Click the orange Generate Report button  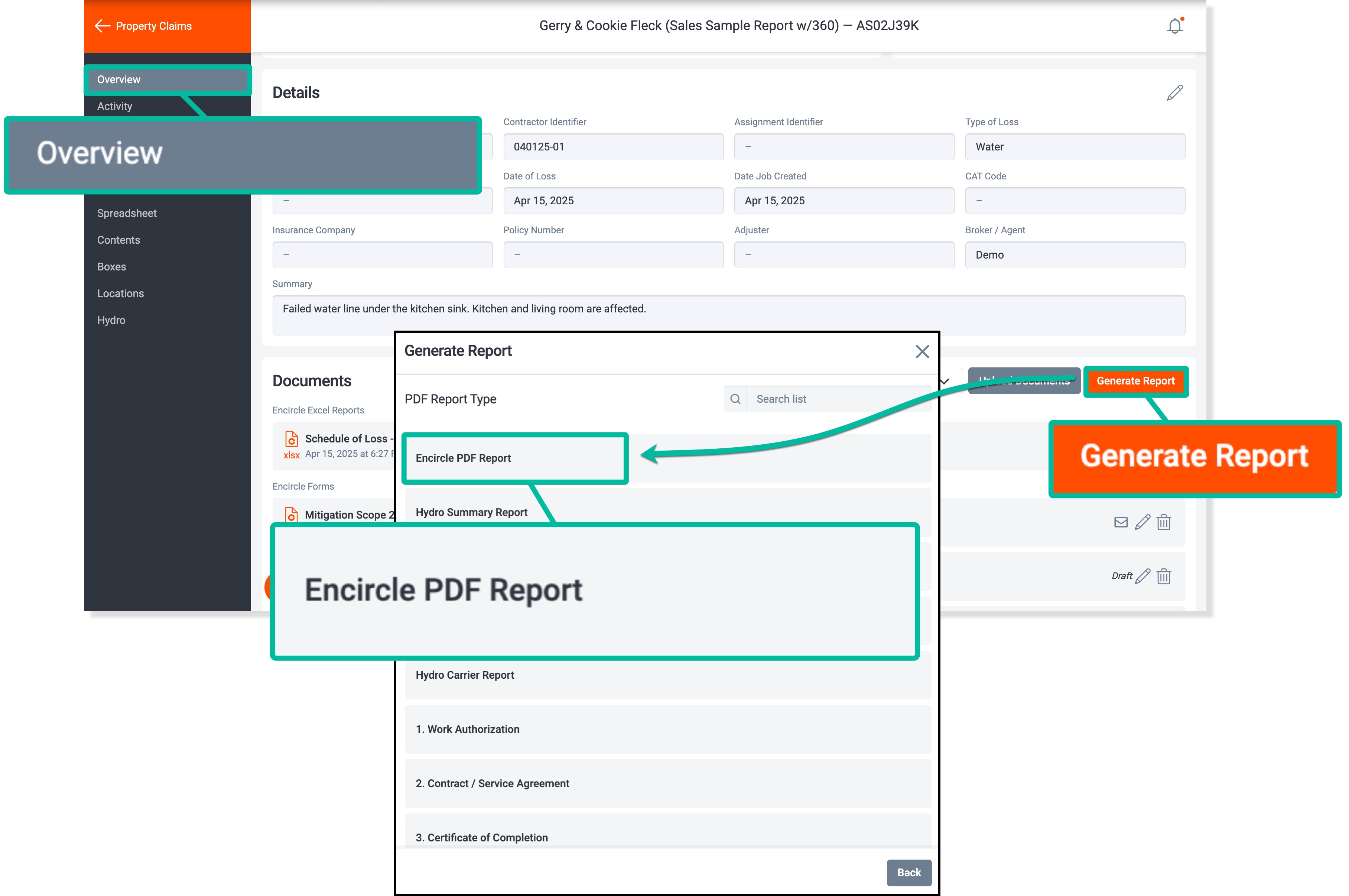pyautogui.click(x=1135, y=381)
